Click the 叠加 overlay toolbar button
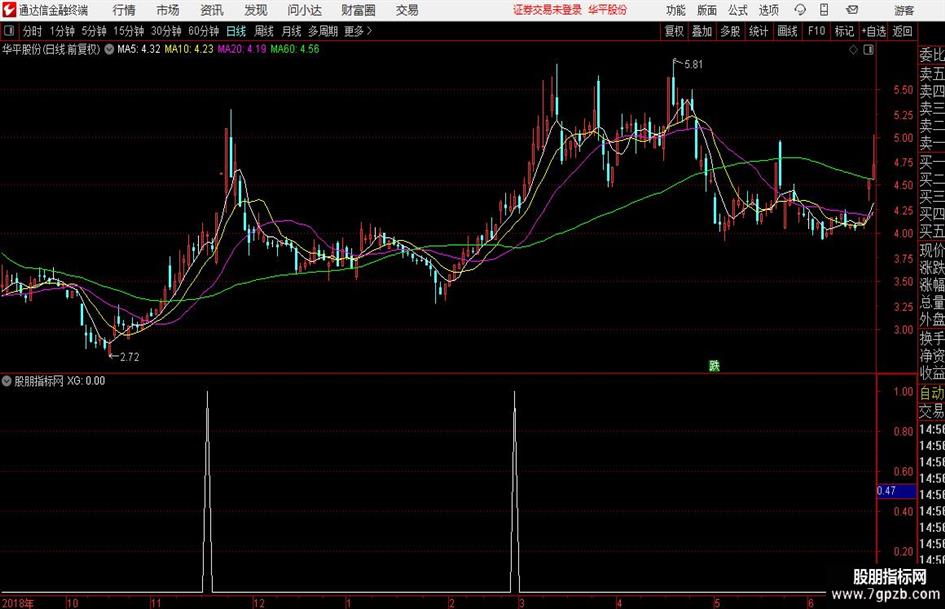 pyautogui.click(x=702, y=31)
